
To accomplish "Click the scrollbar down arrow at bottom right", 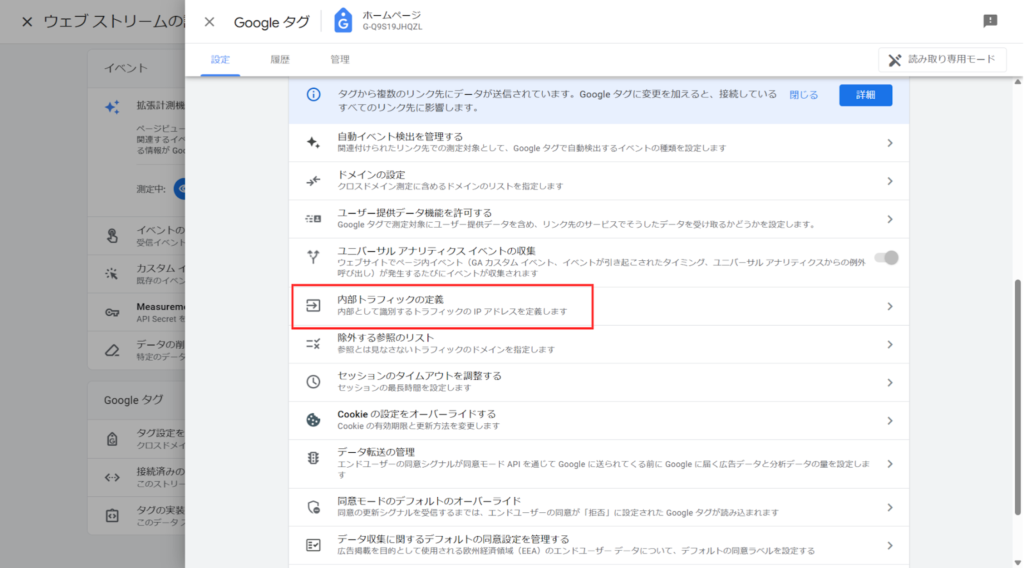I will [1017, 563].
